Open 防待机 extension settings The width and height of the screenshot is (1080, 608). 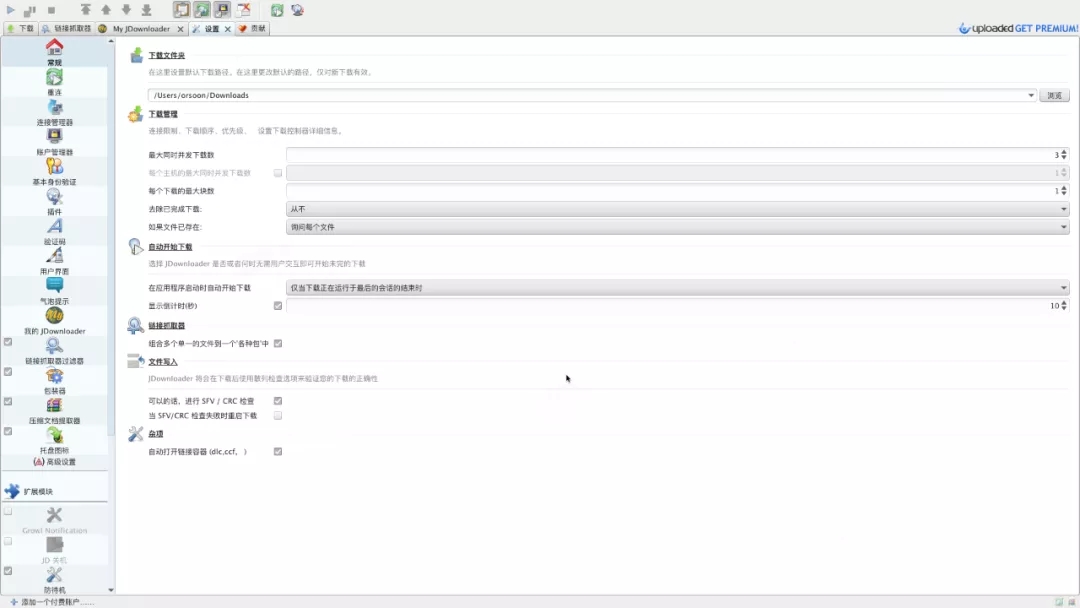54,580
